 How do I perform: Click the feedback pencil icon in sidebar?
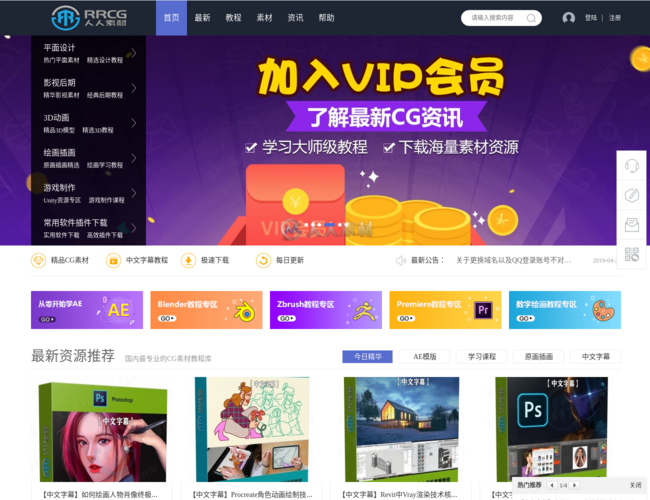point(631,195)
